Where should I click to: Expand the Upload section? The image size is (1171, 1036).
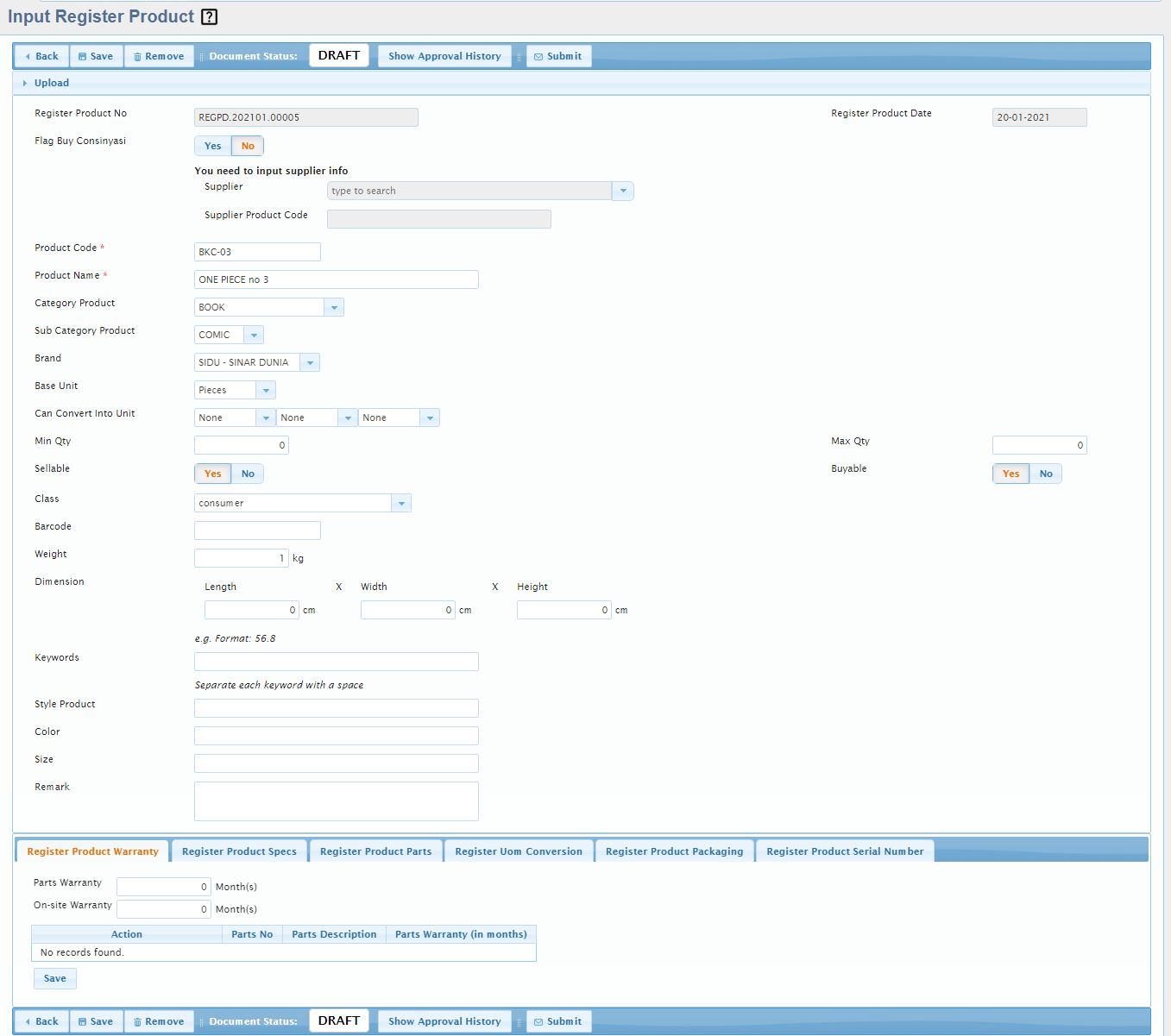tap(51, 83)
